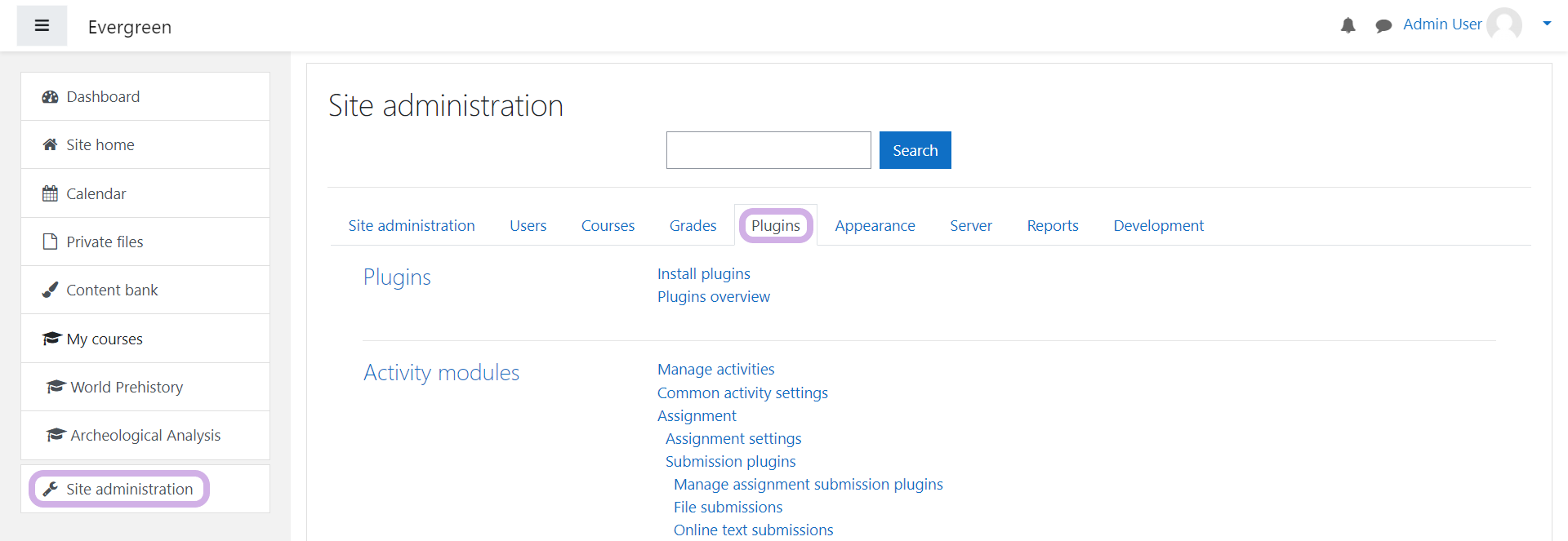
Task: Expand the user menu dropdown arrow
Action: point(1546,24)
